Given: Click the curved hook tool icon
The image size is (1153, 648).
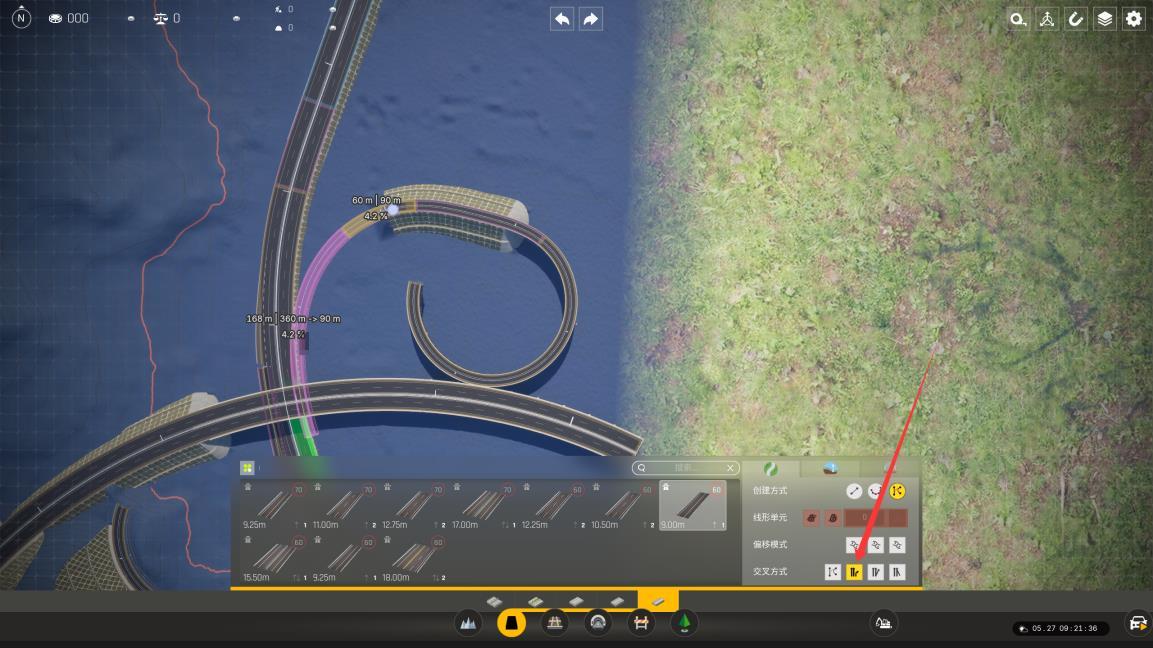Looking at the screenshot, I should [x=1076, y=19].
